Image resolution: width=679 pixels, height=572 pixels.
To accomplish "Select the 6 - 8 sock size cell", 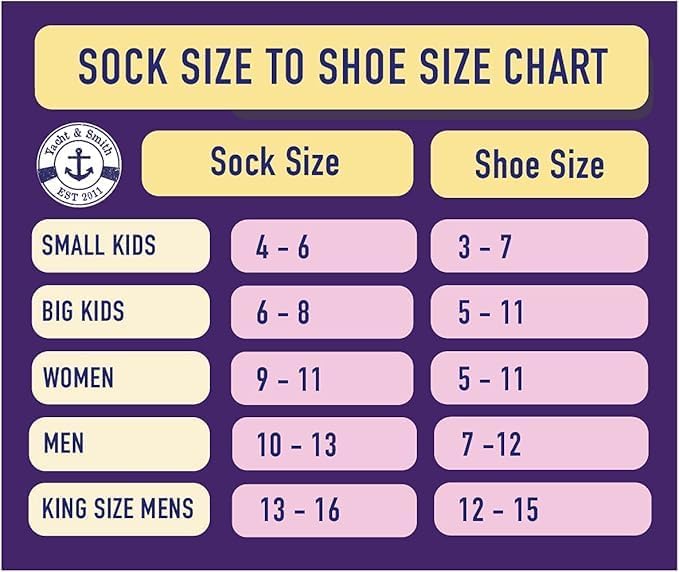I will pyautogui.click(x=322, y=312).
